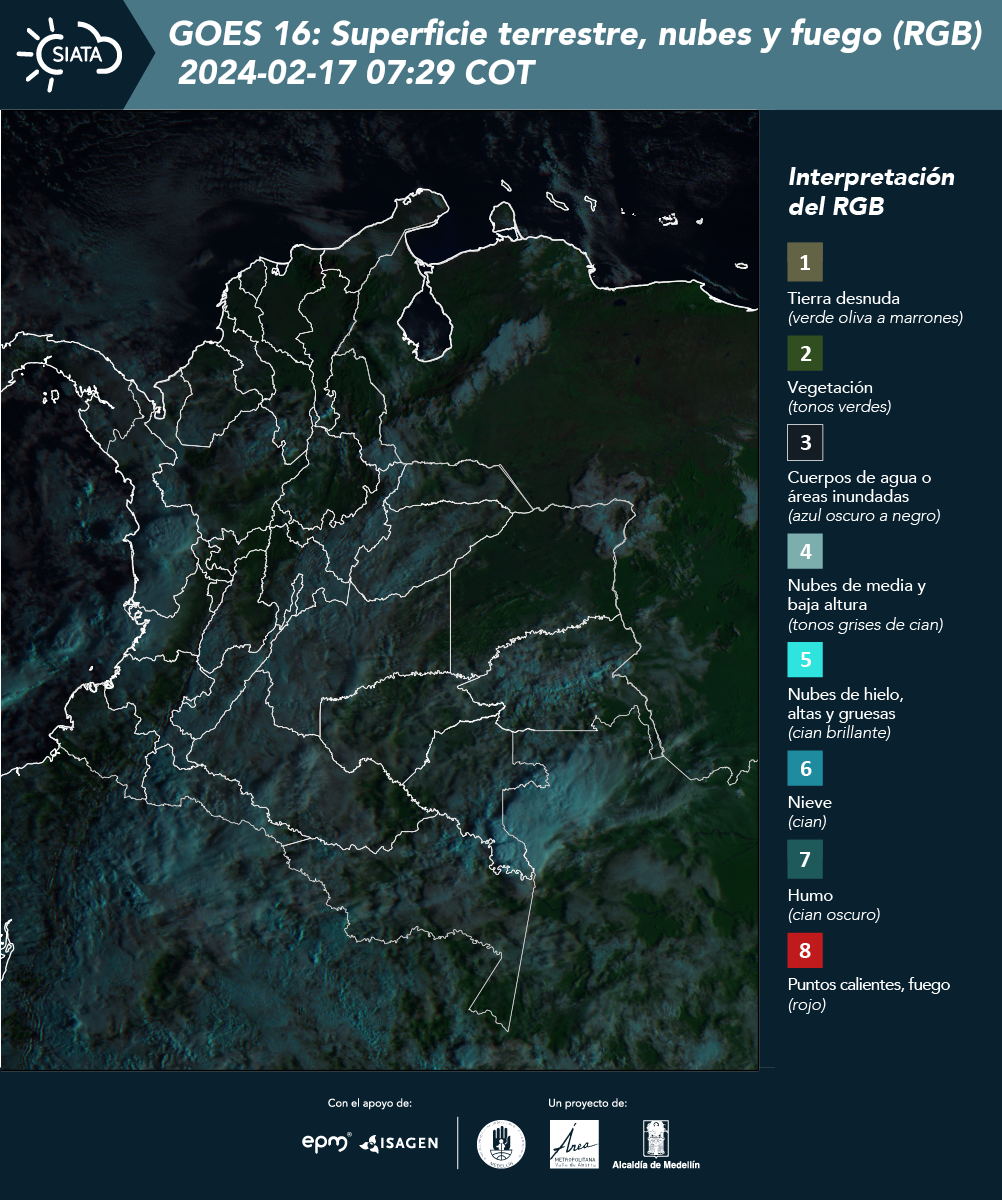Click the '(azul oscuro a negro)' description

coord(864,516)
